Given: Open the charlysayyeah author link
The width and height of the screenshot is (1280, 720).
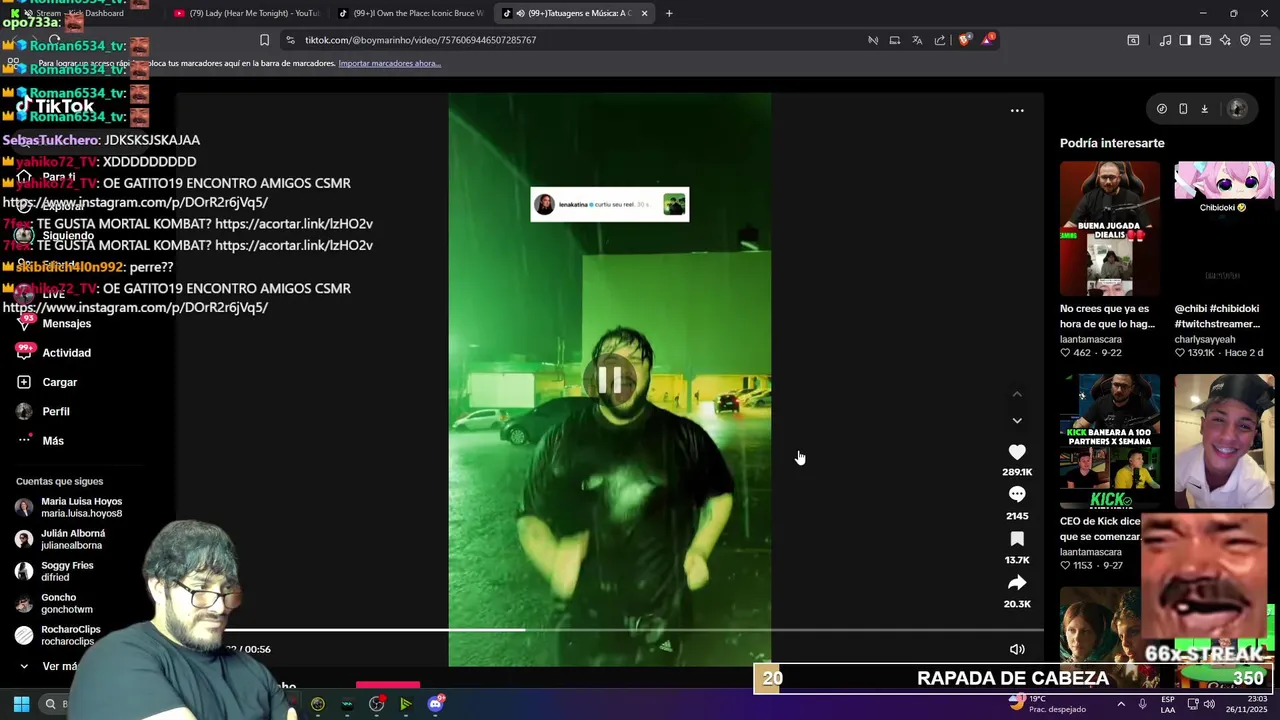Looking at the screenshot, I should pyautogui.click(x=1205, y=339).
